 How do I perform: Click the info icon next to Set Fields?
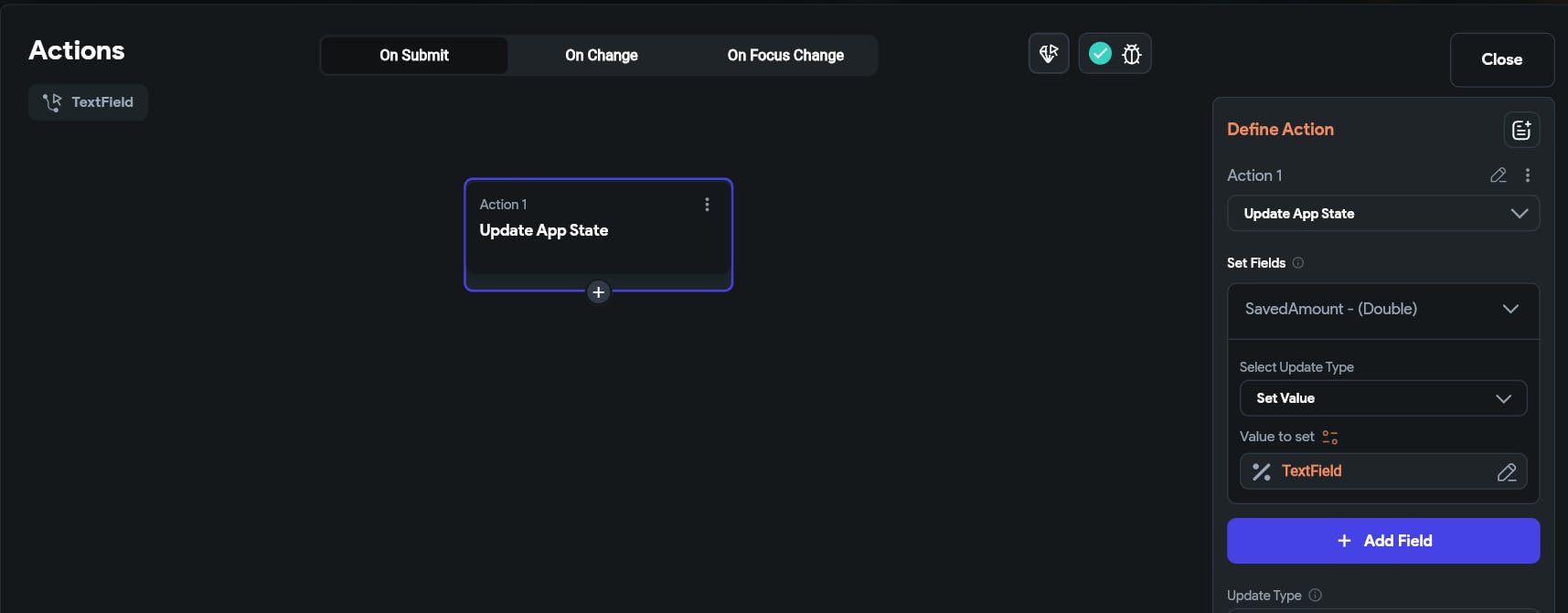[1297, 263]
